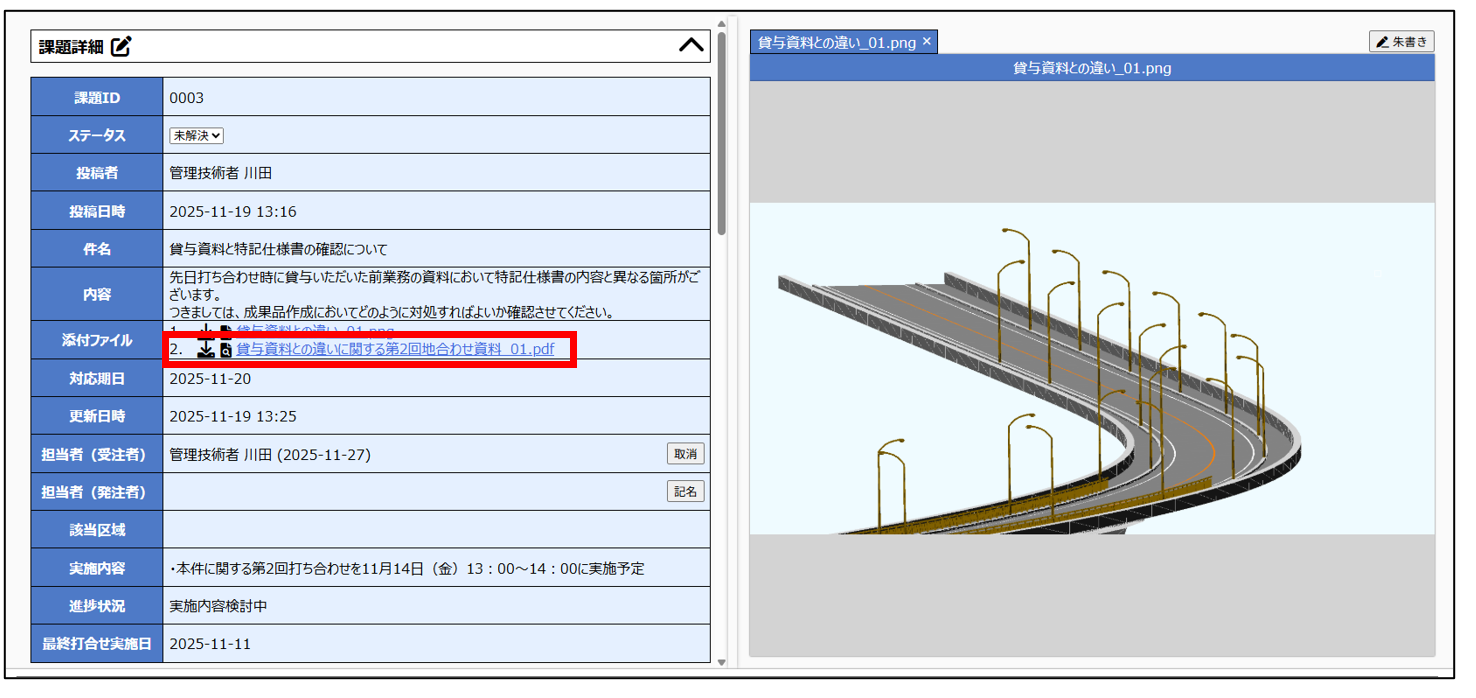Viewport: 1476px width, 698px height.
Task: Collapse the 課題詳細 panel with the chevron
Action: coord(691,46)
